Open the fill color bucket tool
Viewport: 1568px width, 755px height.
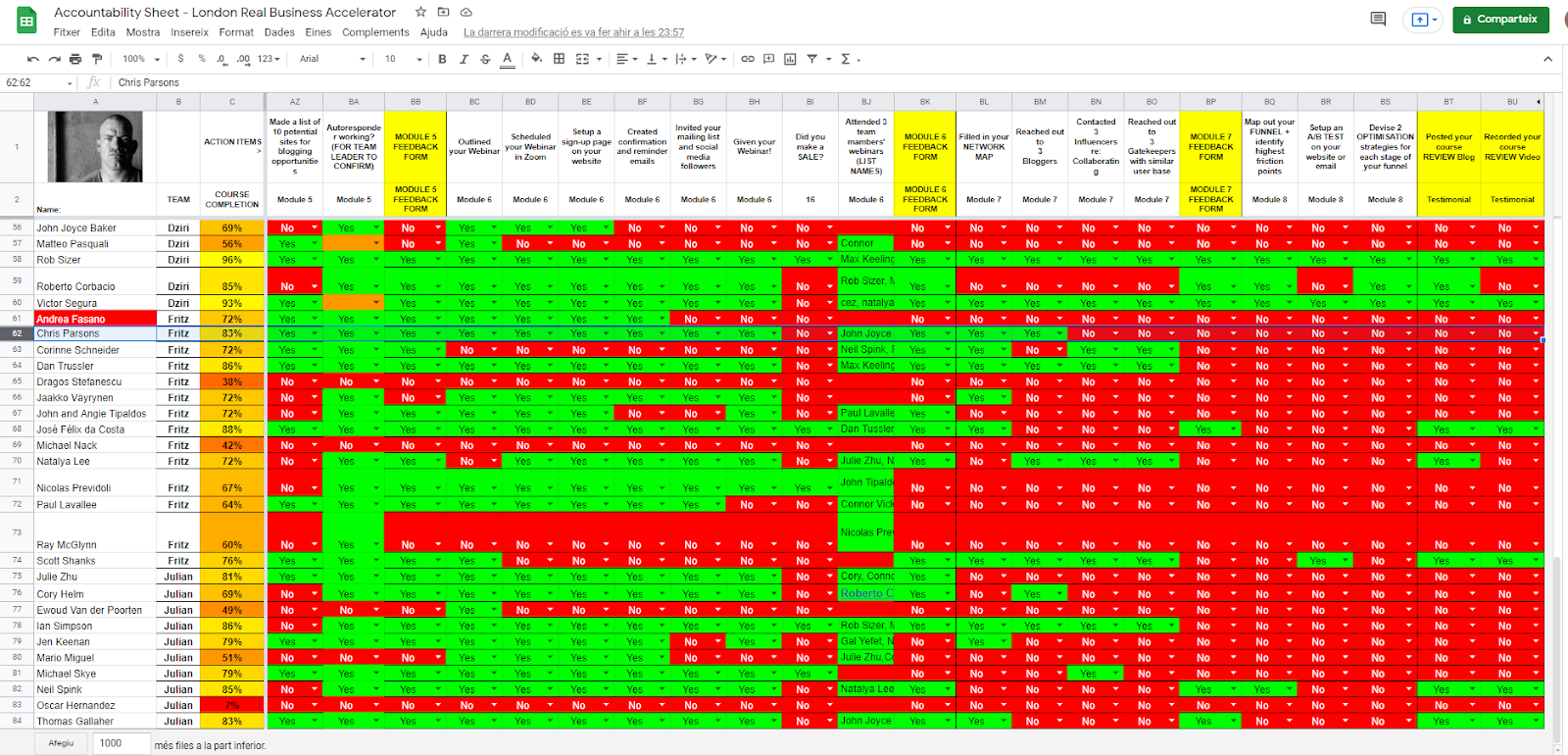pyautogui.click(x=536, y=59)
